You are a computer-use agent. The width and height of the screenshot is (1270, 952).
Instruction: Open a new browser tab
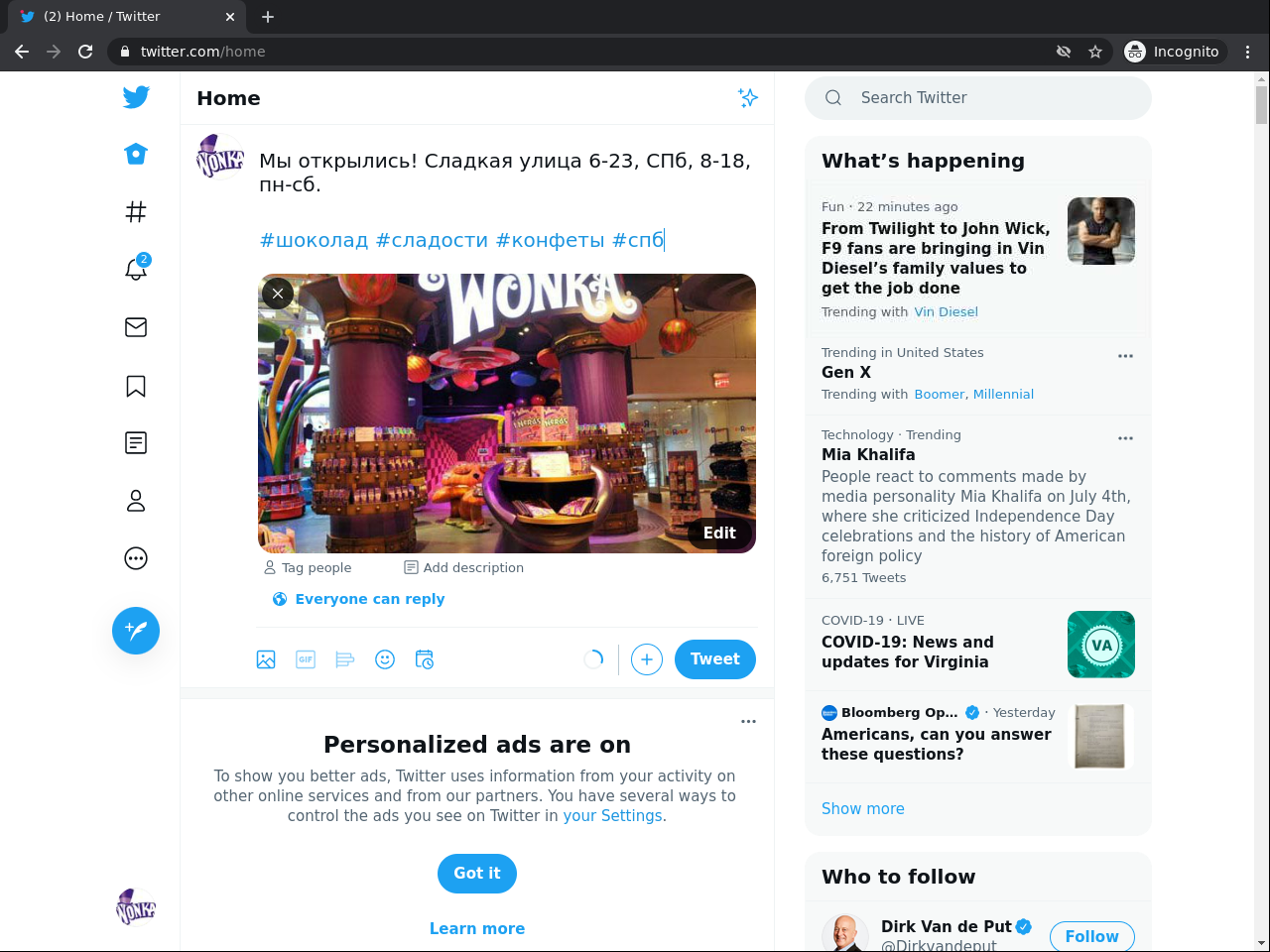coord(268,17)
